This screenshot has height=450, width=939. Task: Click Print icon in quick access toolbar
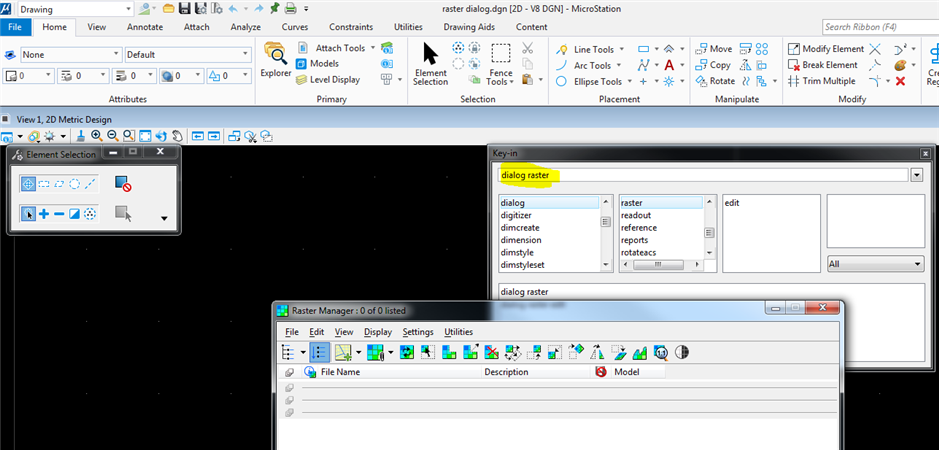click(290, 8)
